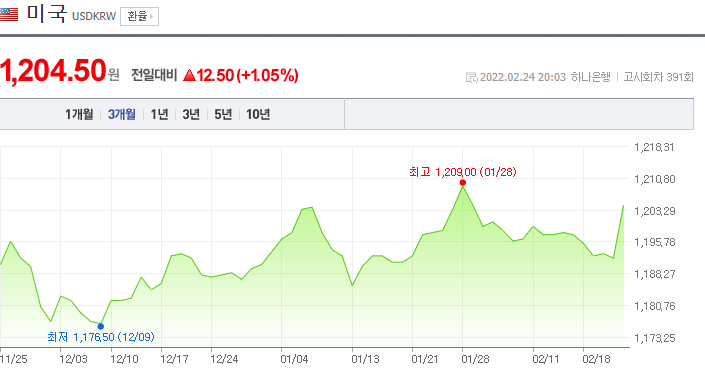Click the 02/11 x-axis date

(546, 359)
